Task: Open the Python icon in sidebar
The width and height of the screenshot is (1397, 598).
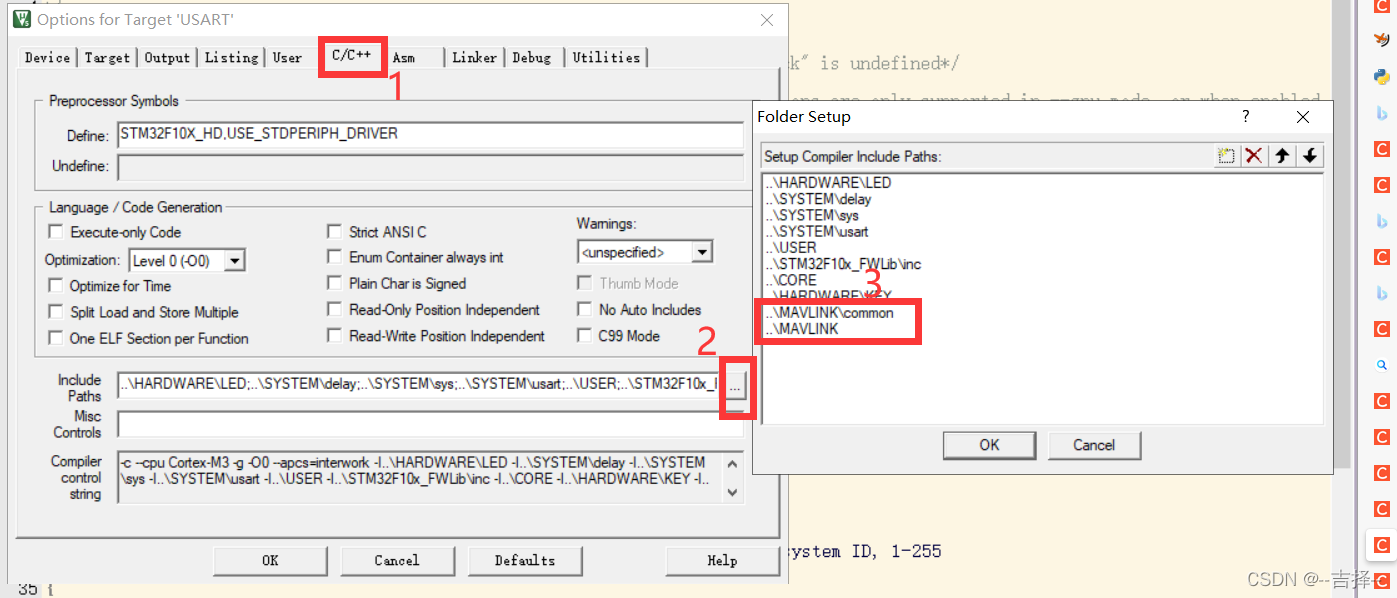Action: point(1382,77)
